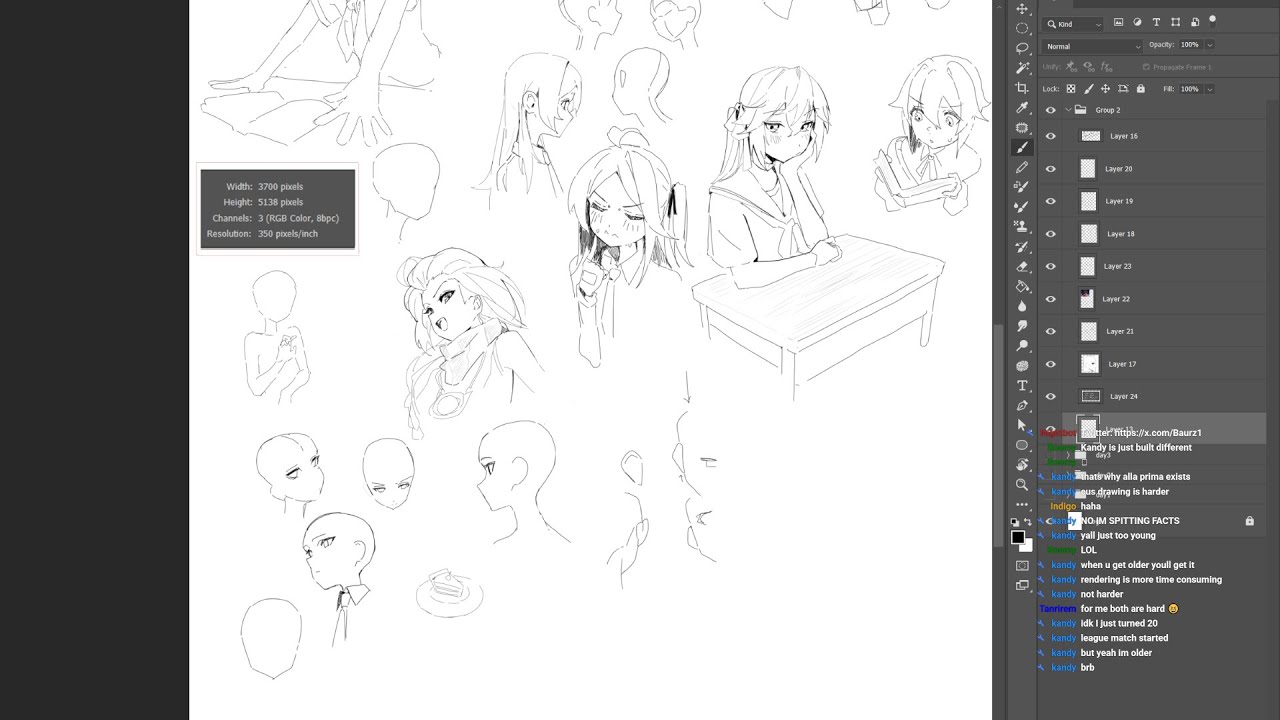This screenshot has height=720, width=1280.
Task: Click Opacity 100% value field
Action: point(1189,45)
